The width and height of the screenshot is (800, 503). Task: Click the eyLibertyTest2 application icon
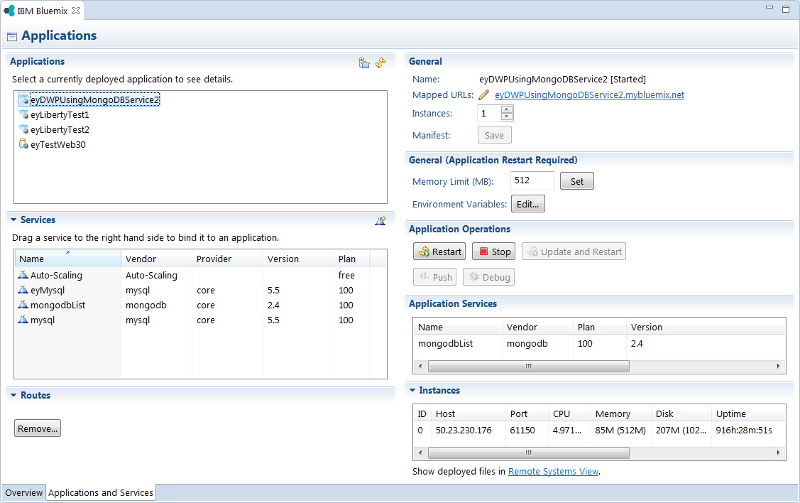[x=23, y=130]
